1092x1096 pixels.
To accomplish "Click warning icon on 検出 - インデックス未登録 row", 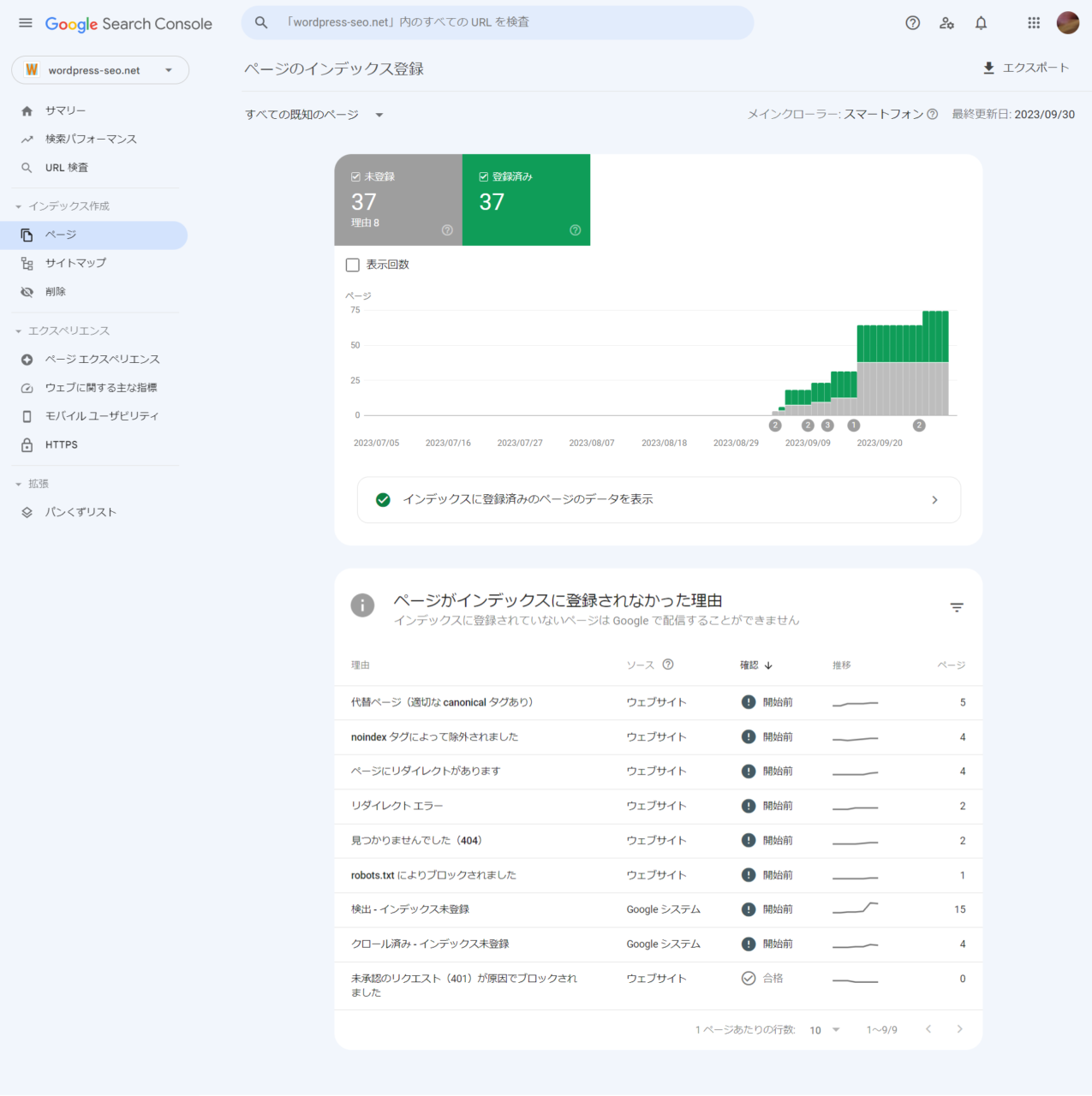I will tap(749, 909).
